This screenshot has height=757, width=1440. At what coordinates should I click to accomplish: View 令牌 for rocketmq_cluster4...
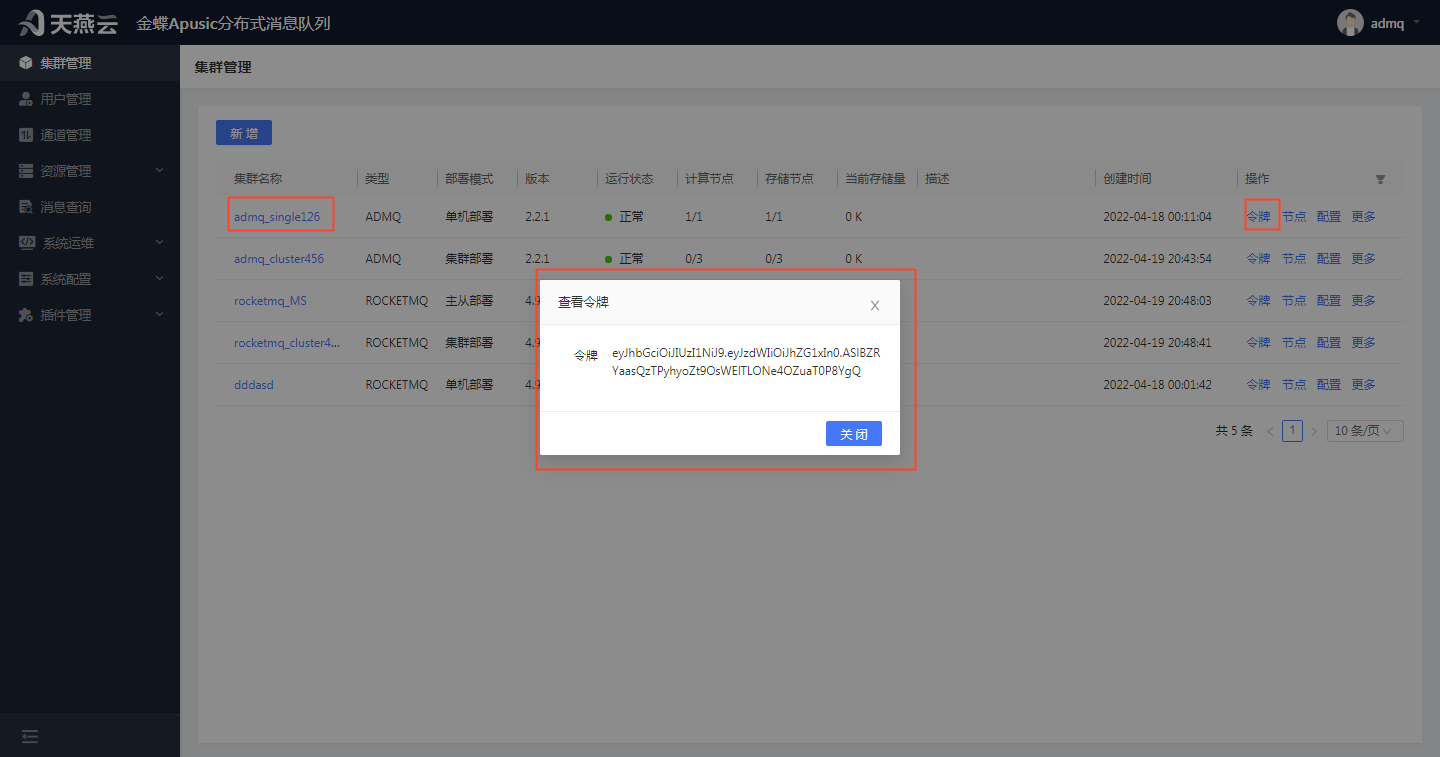1258,342
